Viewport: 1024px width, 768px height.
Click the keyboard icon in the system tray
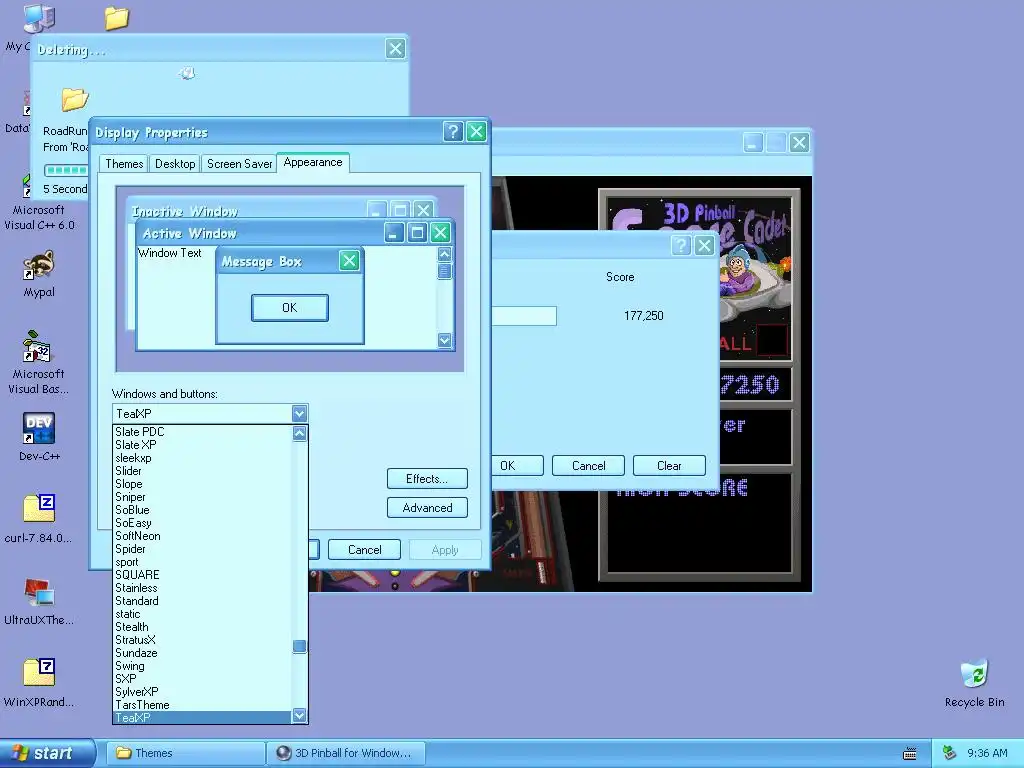(x=909, y=754)
